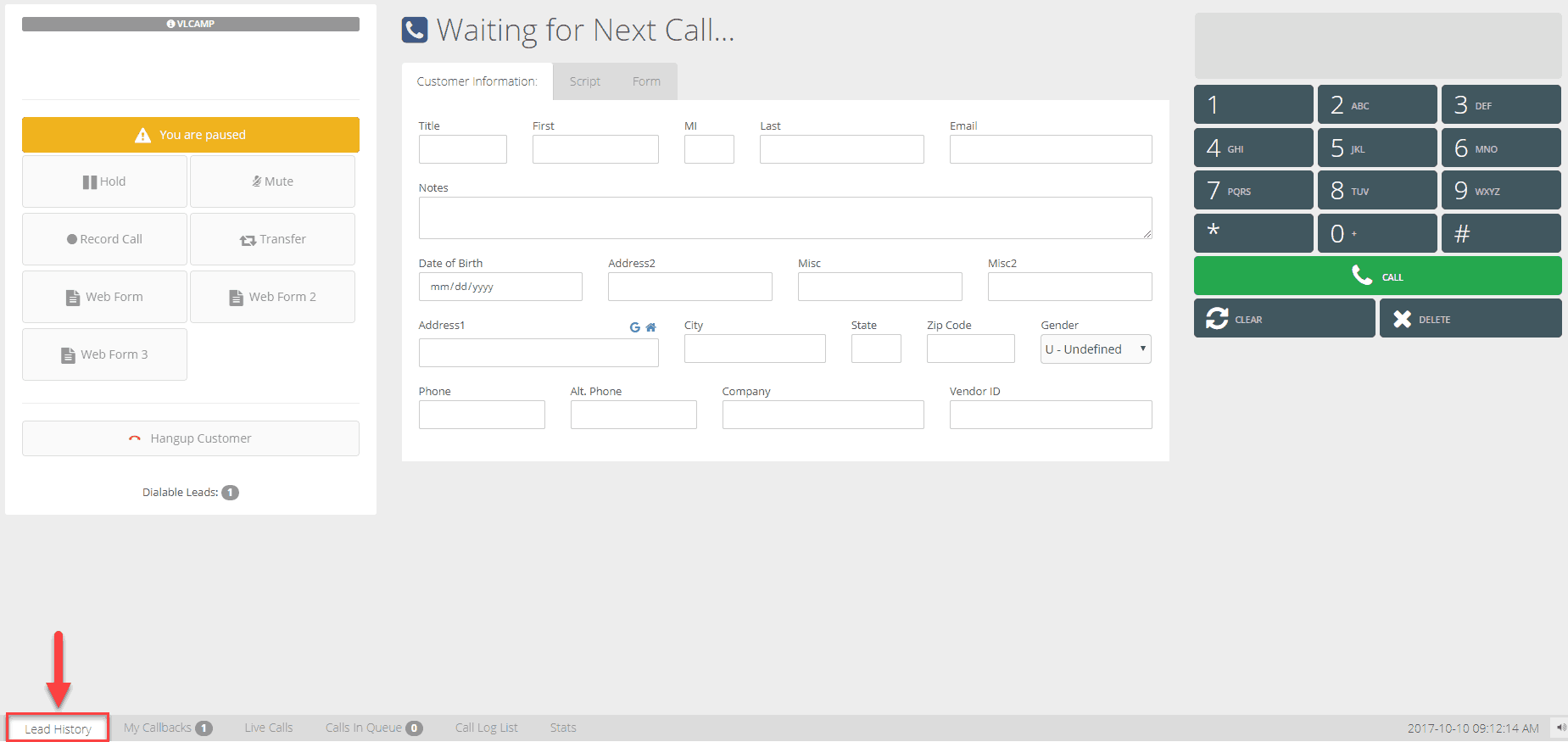Click the Address2 input field
Viewport: 1568px width, 742px height.
[x=690, y=287]
